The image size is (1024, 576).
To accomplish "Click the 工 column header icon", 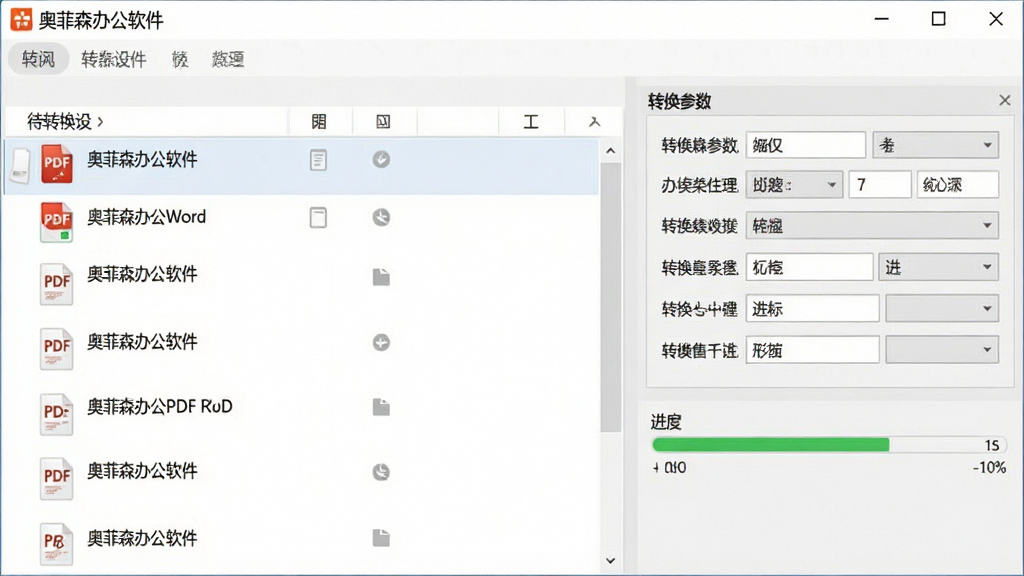I will tap(531, 121).
